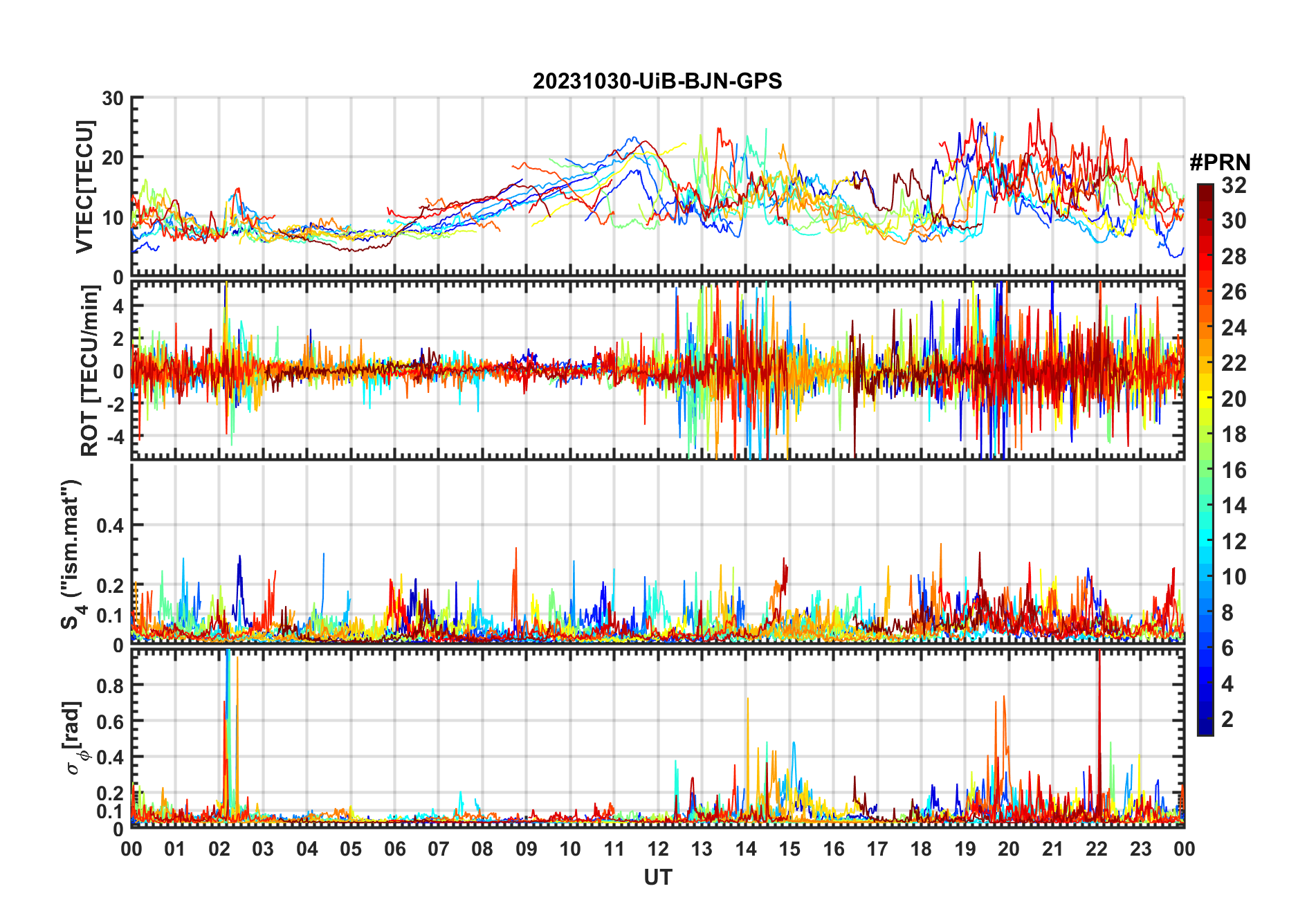Select x-axis hour label 11
The width and height of the screenshot is (1316, 920).
pyautogui.click(x=614, y=849)
